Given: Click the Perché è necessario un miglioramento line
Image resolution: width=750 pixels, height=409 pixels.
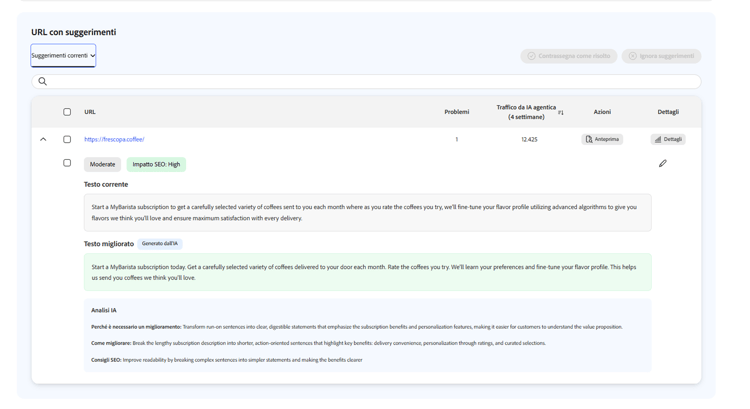Looking at the screenshot, I should click(x=357, y=327).
